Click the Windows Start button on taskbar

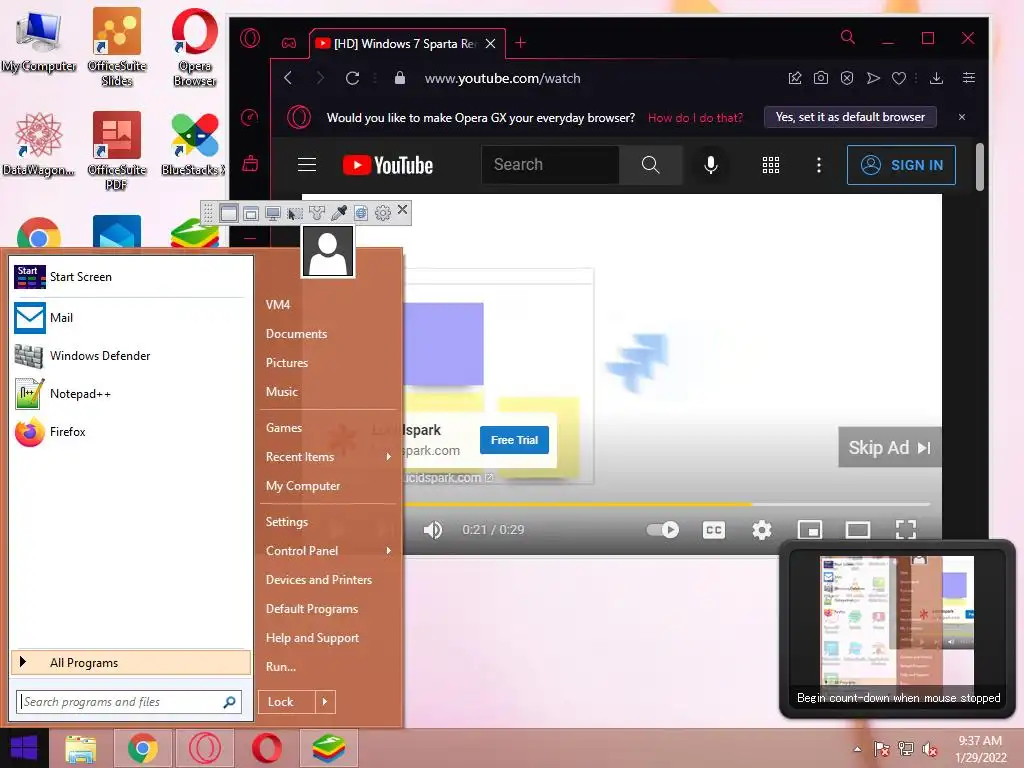click(x=24, y=748)
